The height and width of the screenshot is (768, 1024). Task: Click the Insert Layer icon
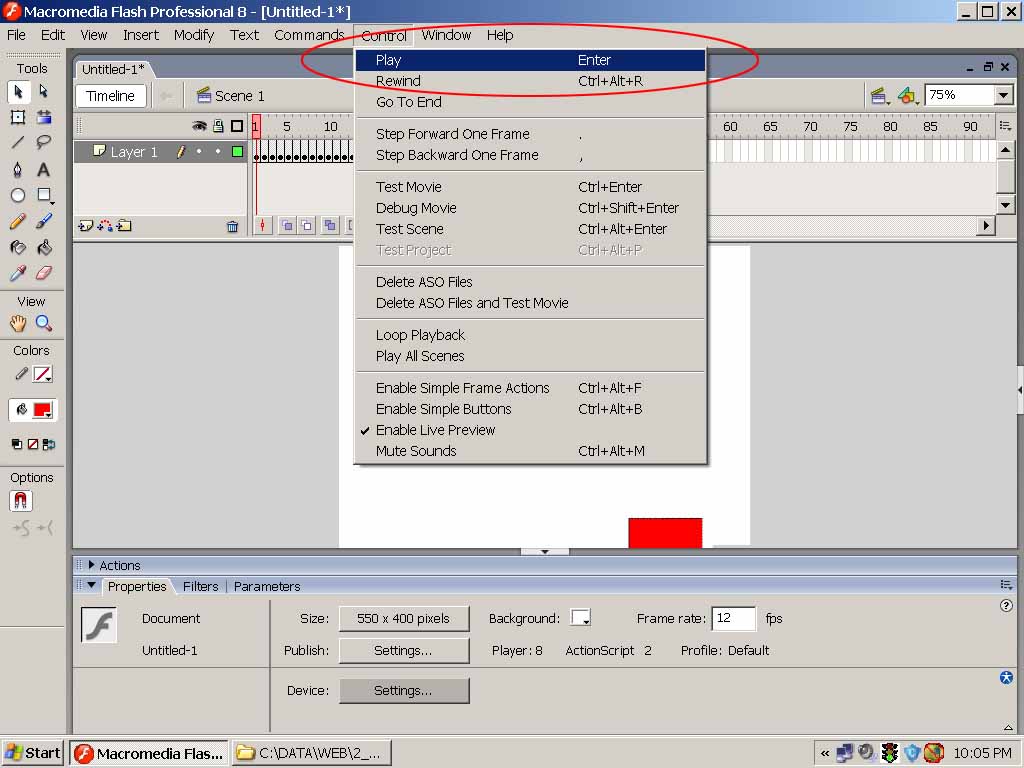pyautogui.click(x=85, y=226)
